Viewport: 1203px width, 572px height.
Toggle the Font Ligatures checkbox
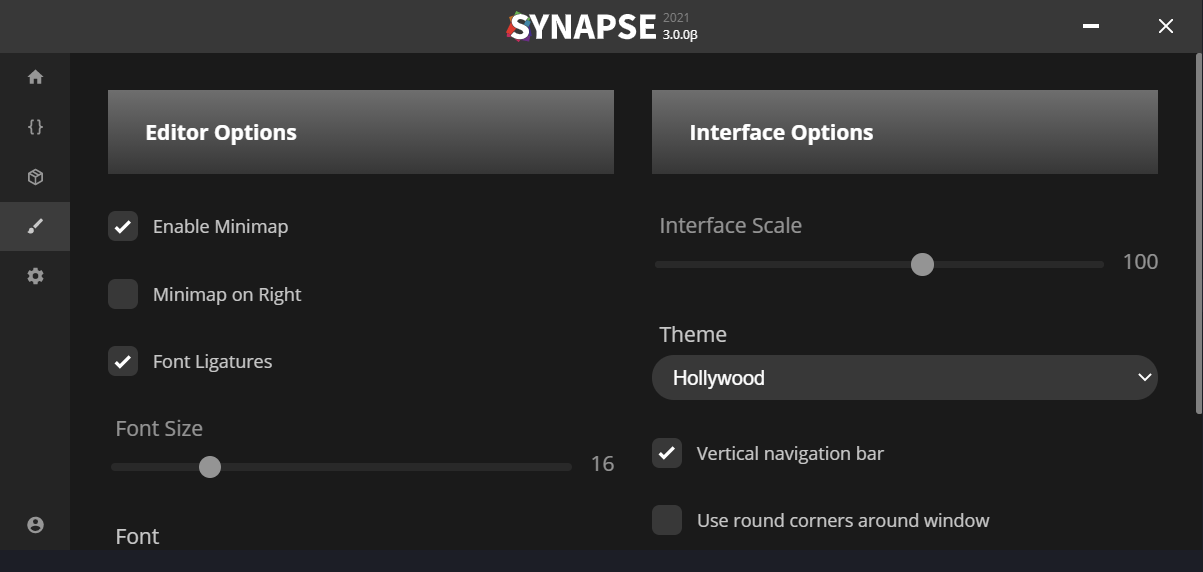pyautogui.click(x=123, y=362)
